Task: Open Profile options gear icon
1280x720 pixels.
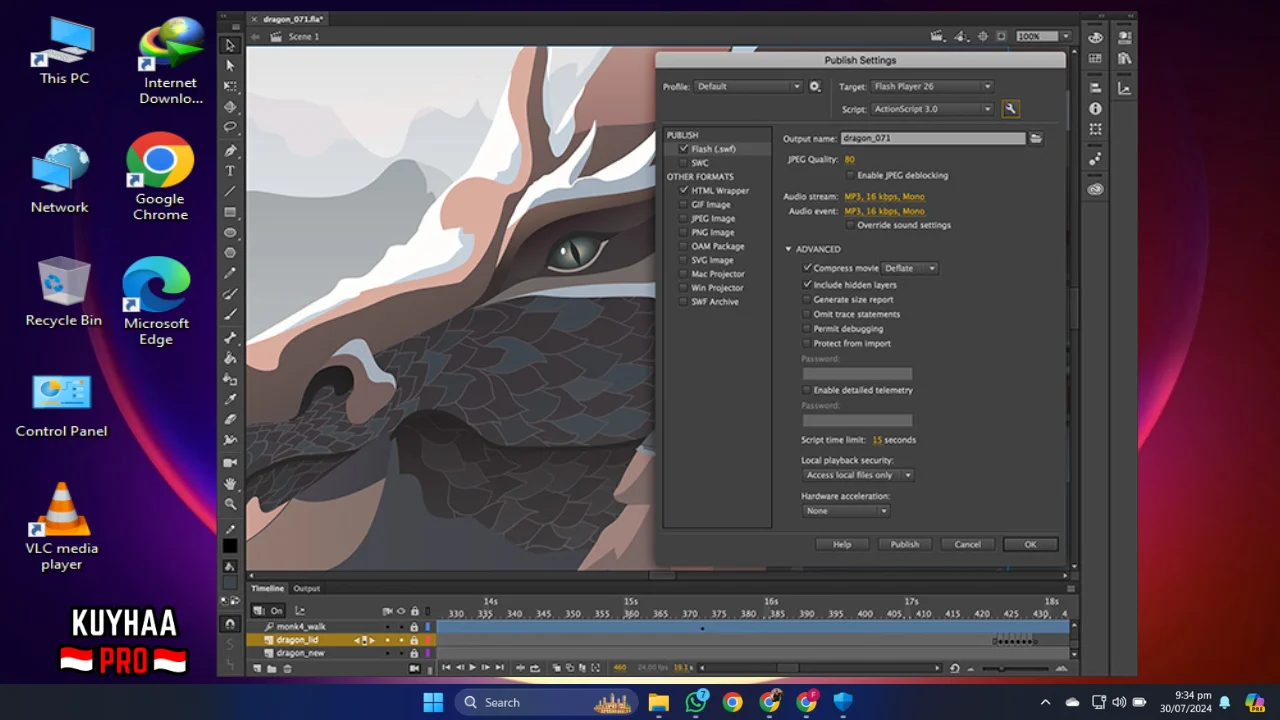Action: 815,87
